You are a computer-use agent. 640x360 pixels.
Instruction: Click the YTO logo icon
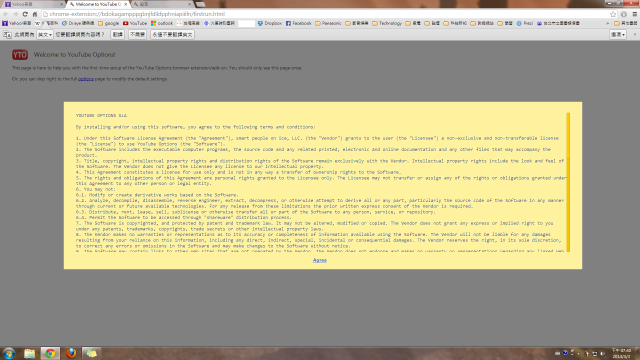coord(20,55)
